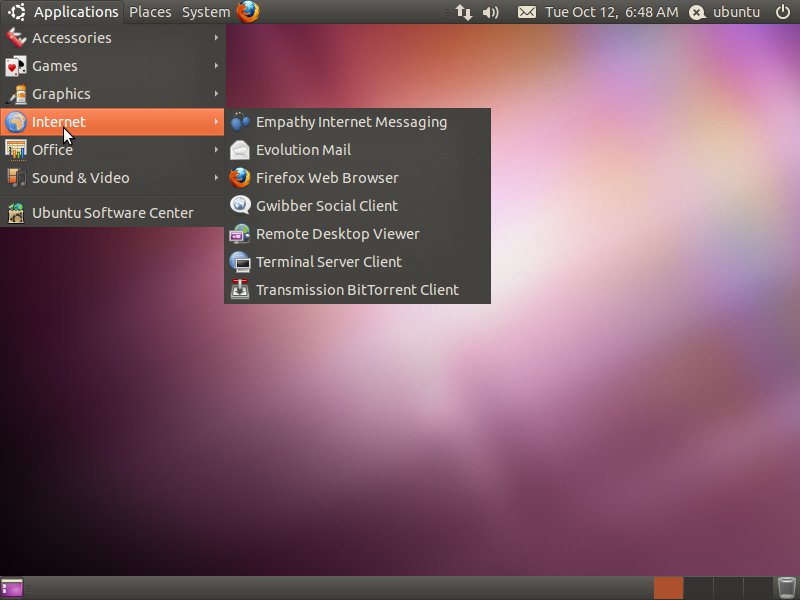
Task: Select Sound & Video category
Action: tap(112, 178)
